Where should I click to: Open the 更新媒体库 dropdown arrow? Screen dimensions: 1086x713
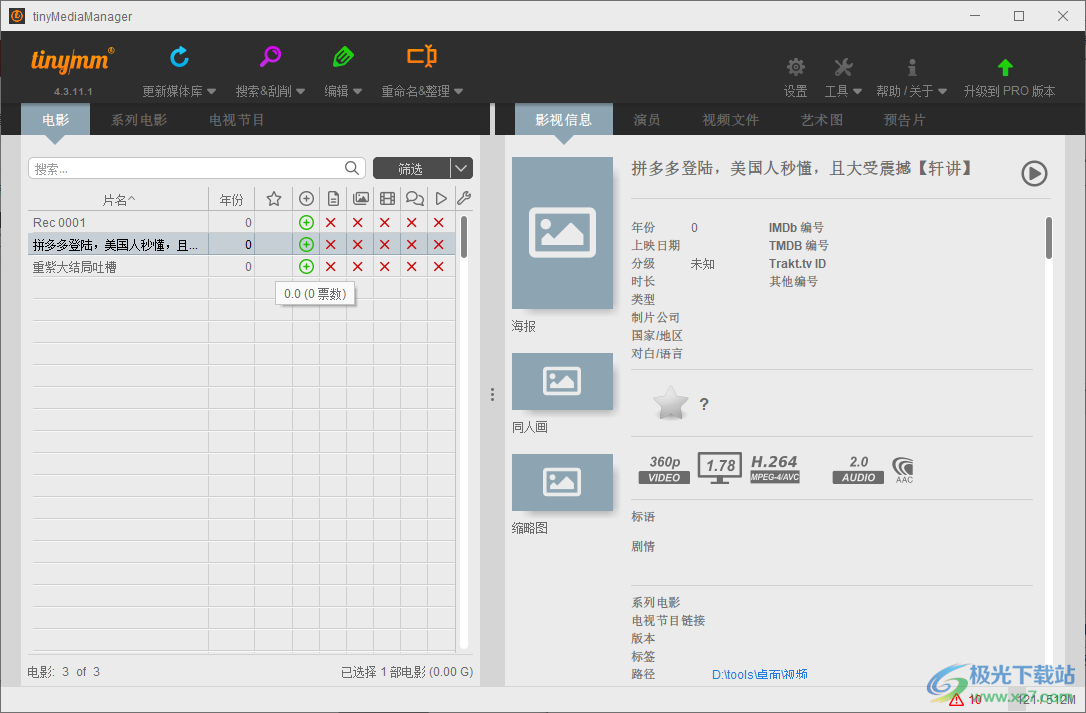click(211, 91)
